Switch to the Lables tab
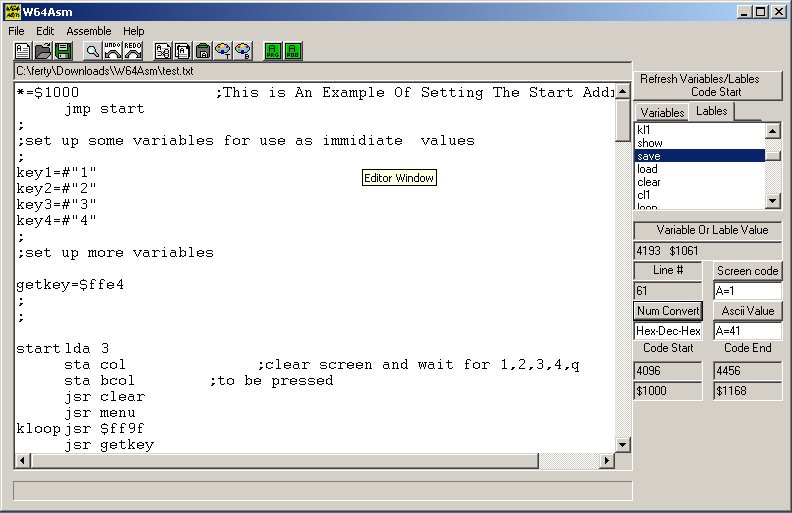The height and width of the screenshot is (513, 792). (x=711, y=111)
